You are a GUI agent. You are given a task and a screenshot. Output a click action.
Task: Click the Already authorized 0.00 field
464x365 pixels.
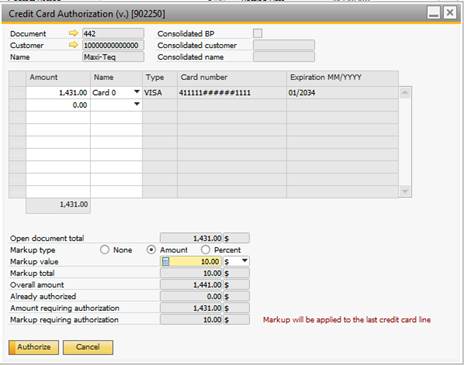click(191, 296)
